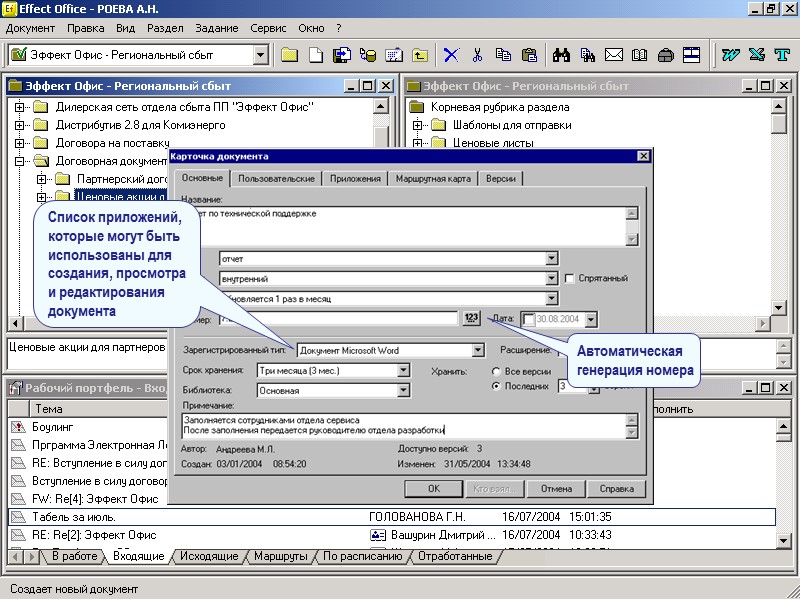Select the Табель за июль. message row
The height and width of the screenshot is (600, 800).
tap(392, 517)
